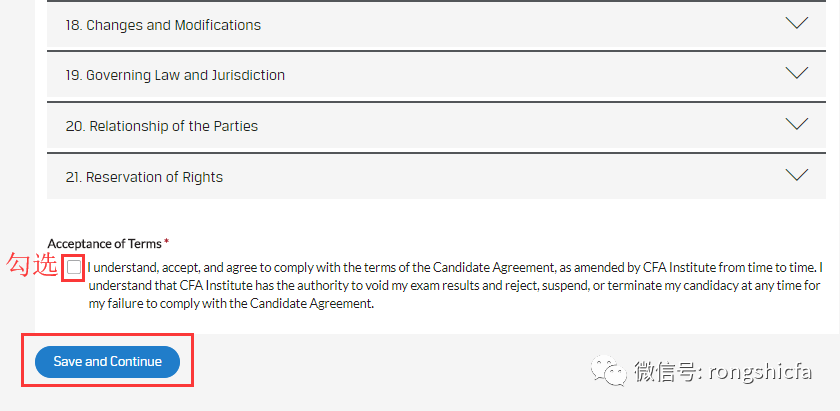Viewport: 840px width, 411px height.
Task: Expand the Reservation of Rights chevron
Action: click(796, 175)
